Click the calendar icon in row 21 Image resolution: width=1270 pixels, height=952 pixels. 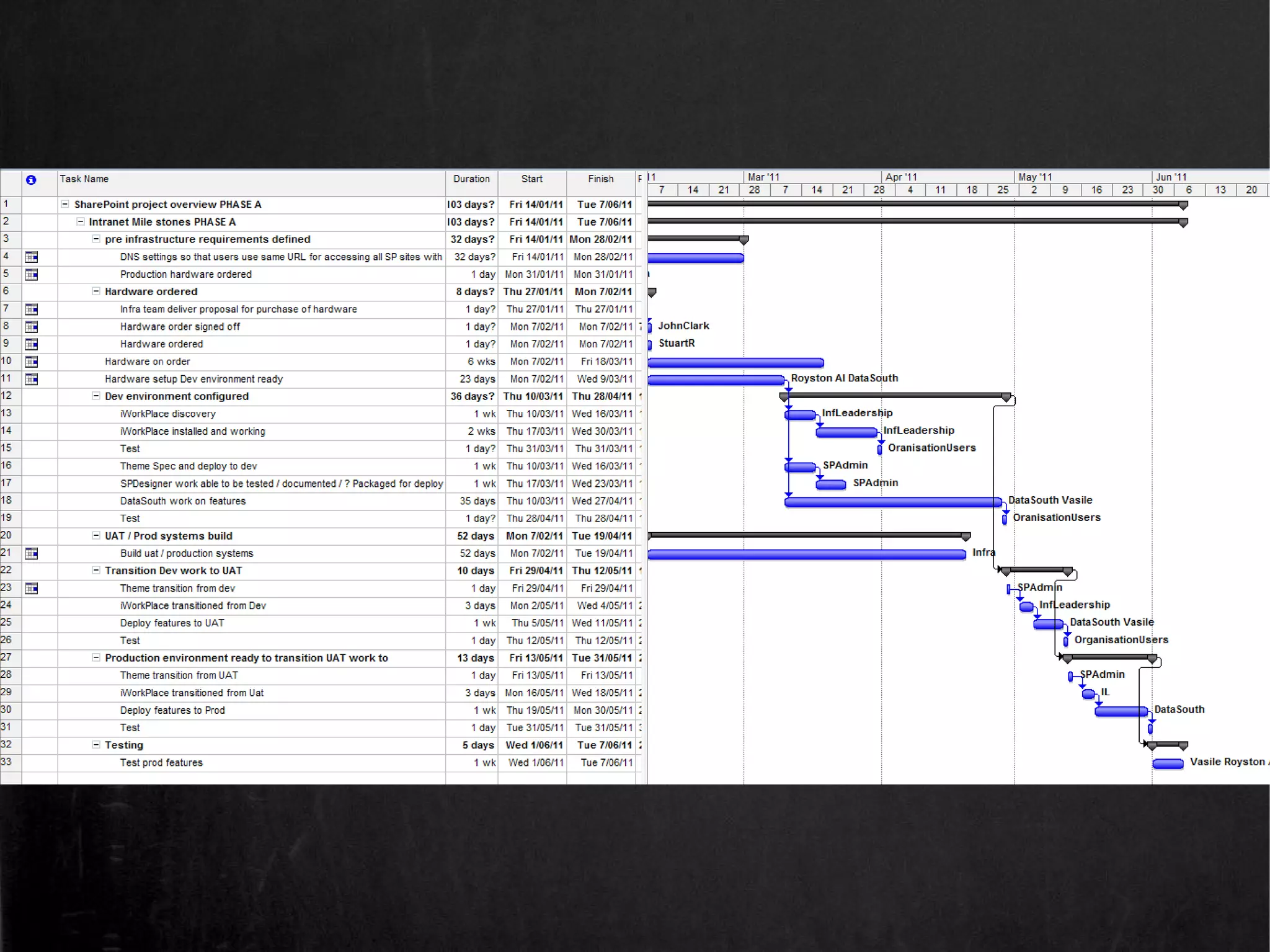click(32, 553)
